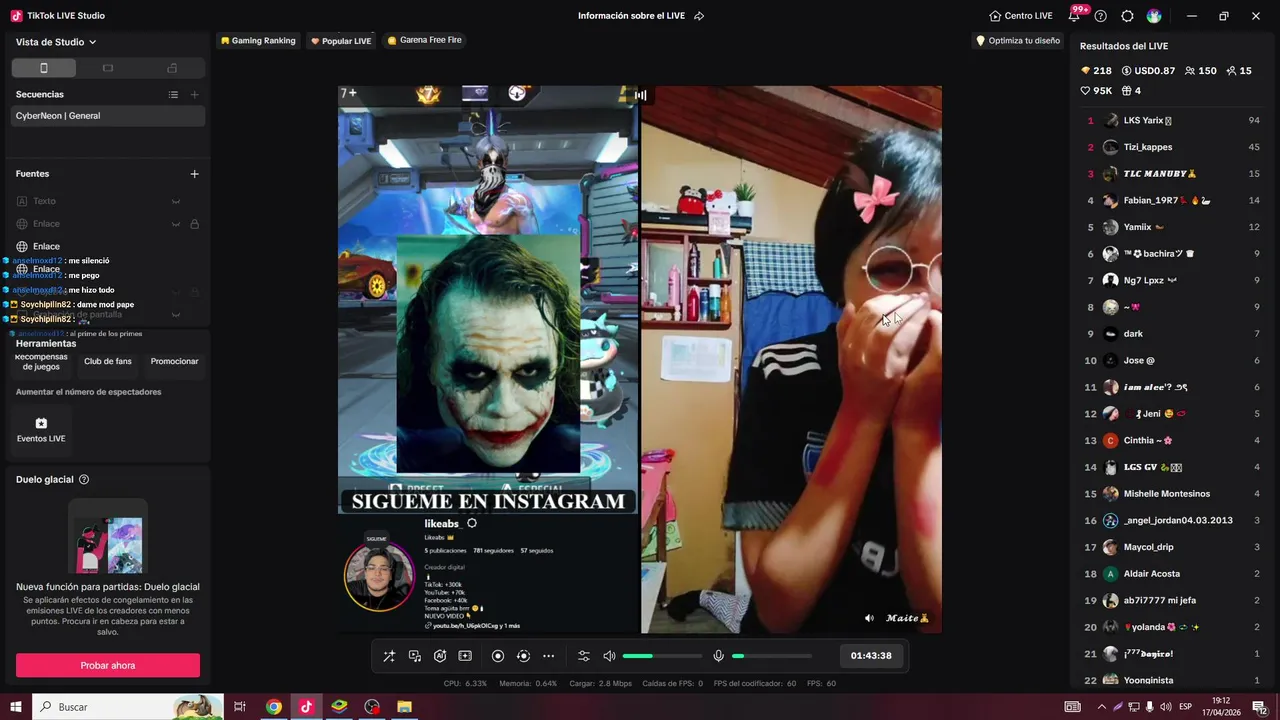Click the record button icon
This screenshot has height=720, width=1280.
498,656
